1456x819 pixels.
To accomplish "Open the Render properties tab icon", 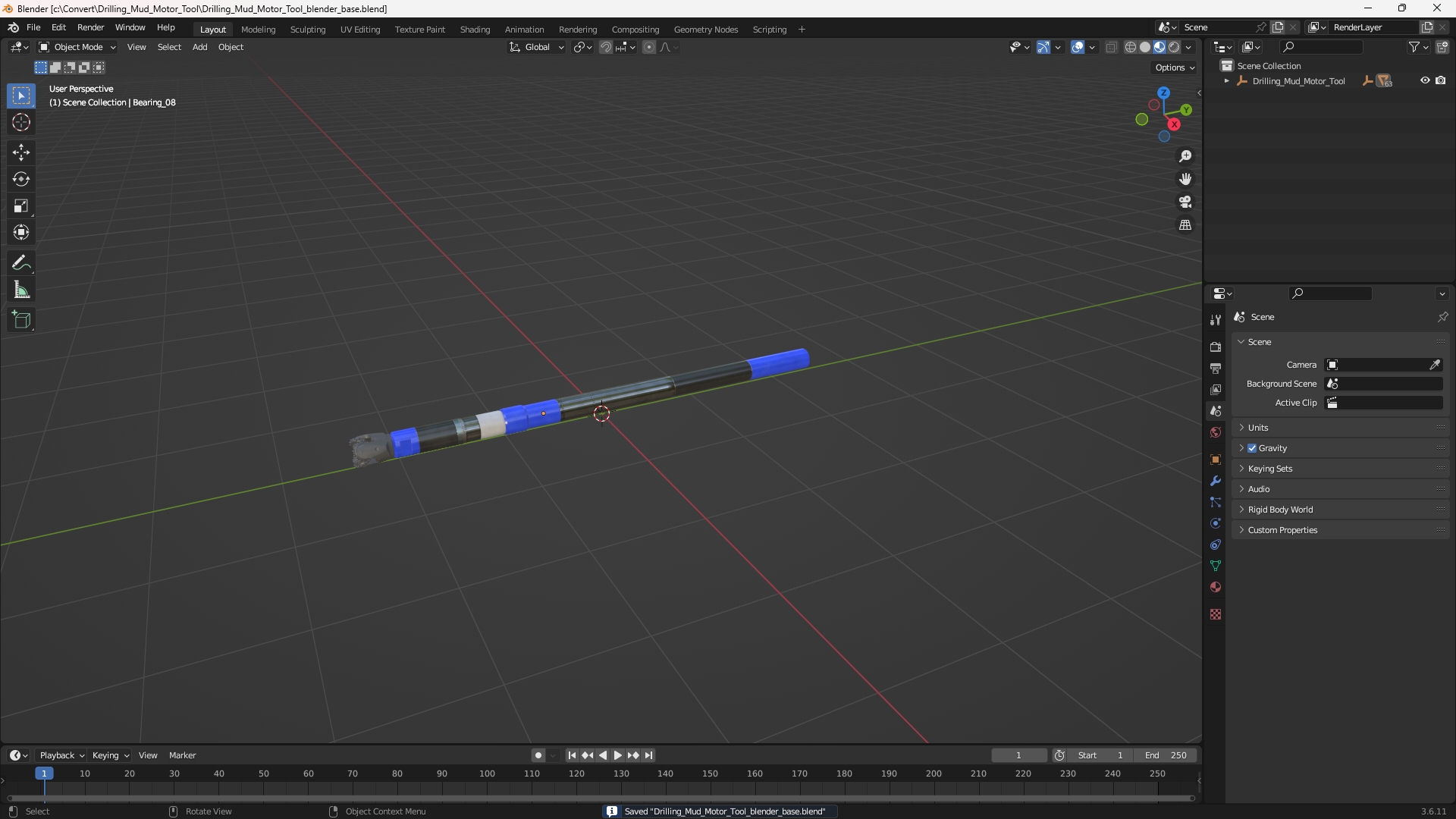I will pos(1216,347).
